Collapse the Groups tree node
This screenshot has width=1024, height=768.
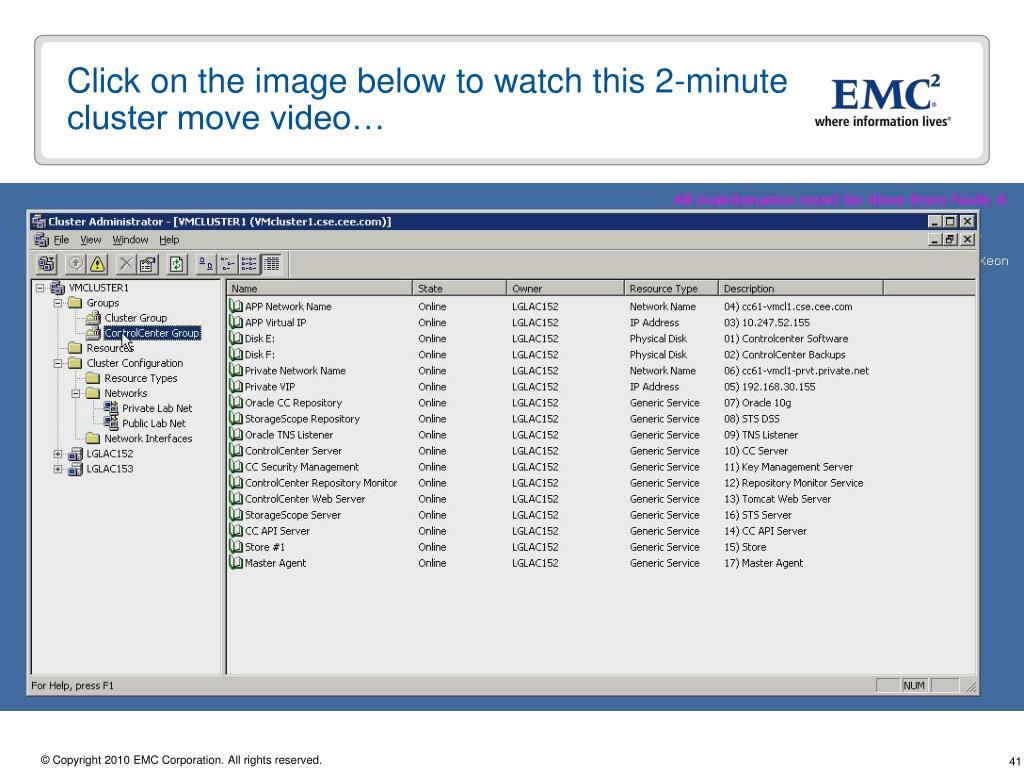(57, 302)
